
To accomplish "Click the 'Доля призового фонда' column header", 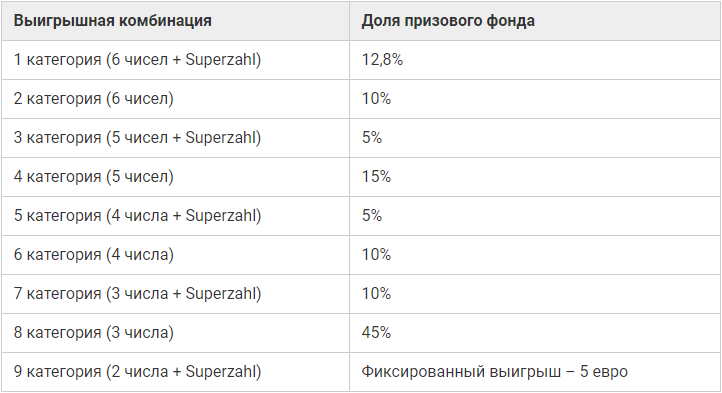I will click(535, 21).
